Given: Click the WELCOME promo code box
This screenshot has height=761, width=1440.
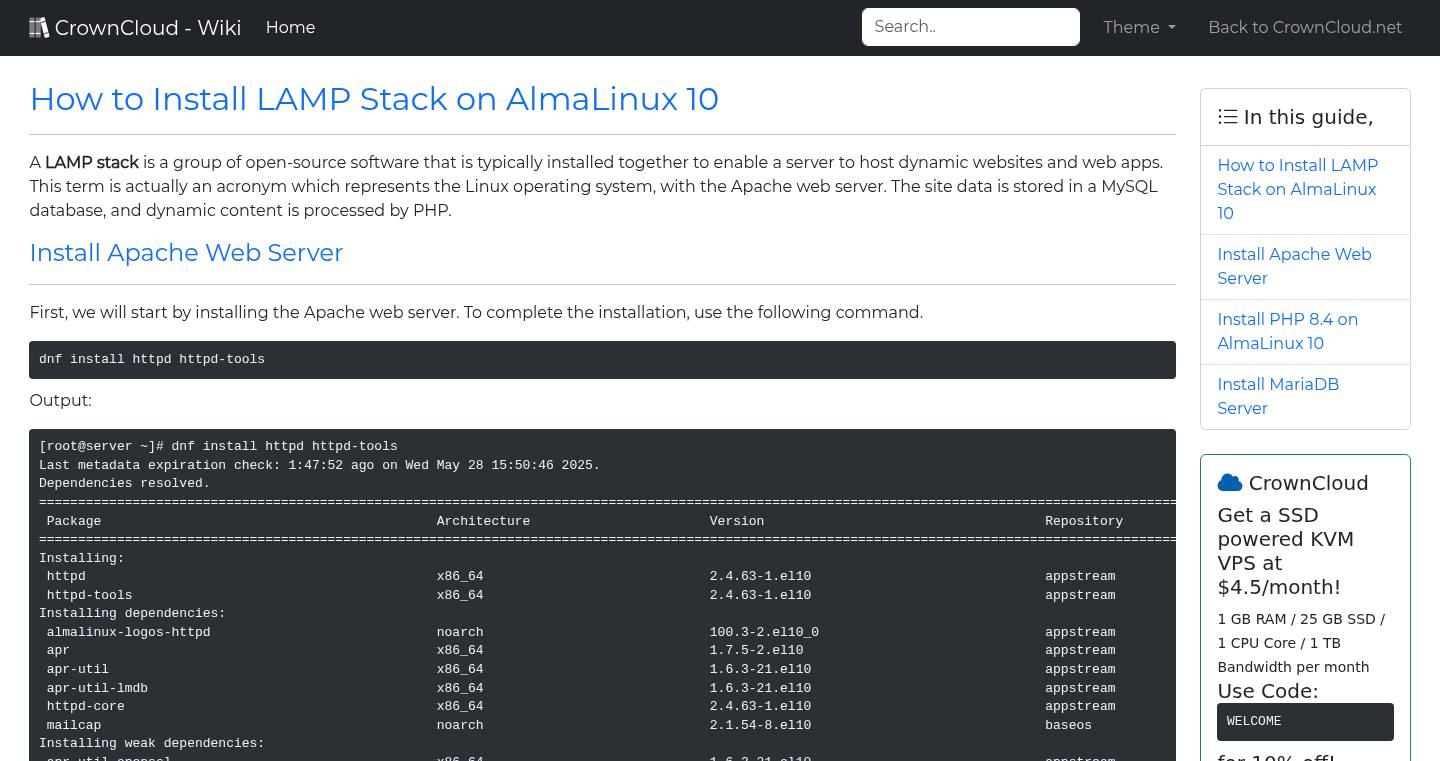Looking at the screenshot, I should pyautogui.click(x=1304, y=722).
